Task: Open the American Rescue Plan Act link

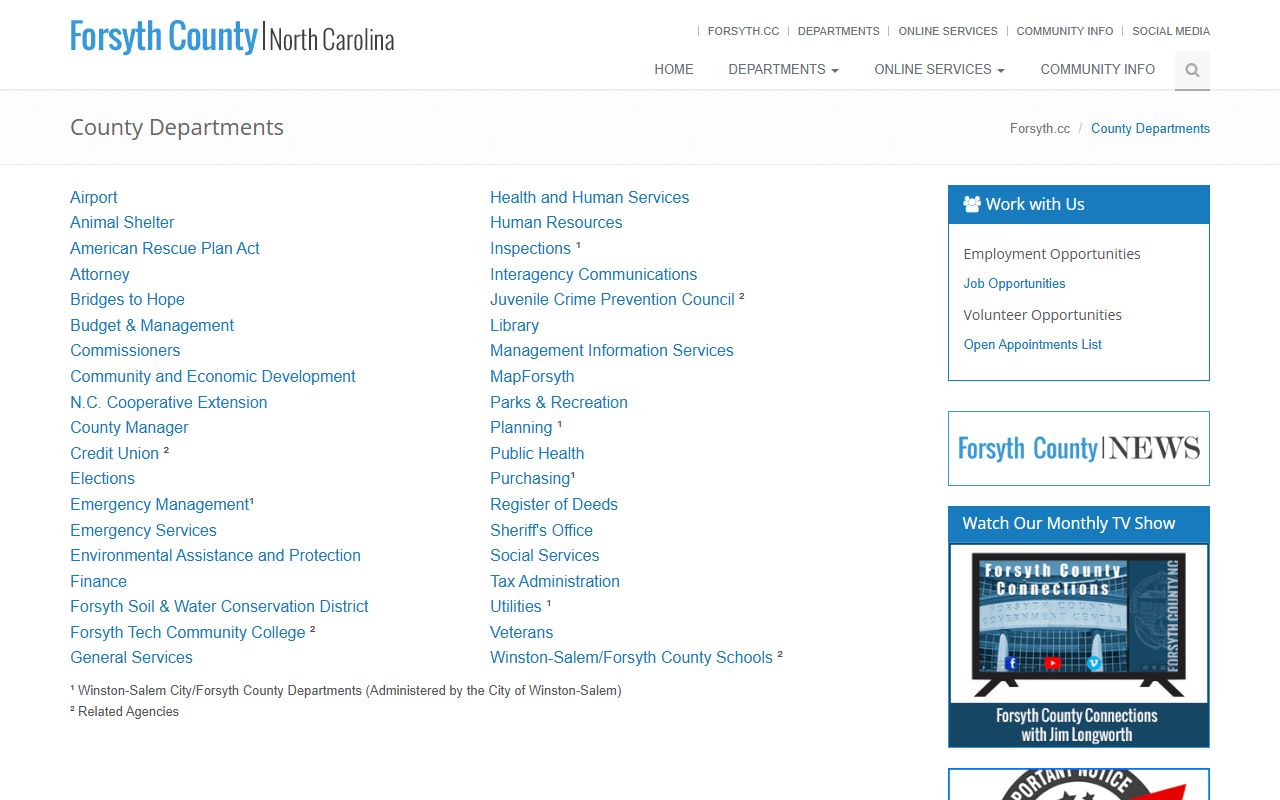Action: coord(165,248)
